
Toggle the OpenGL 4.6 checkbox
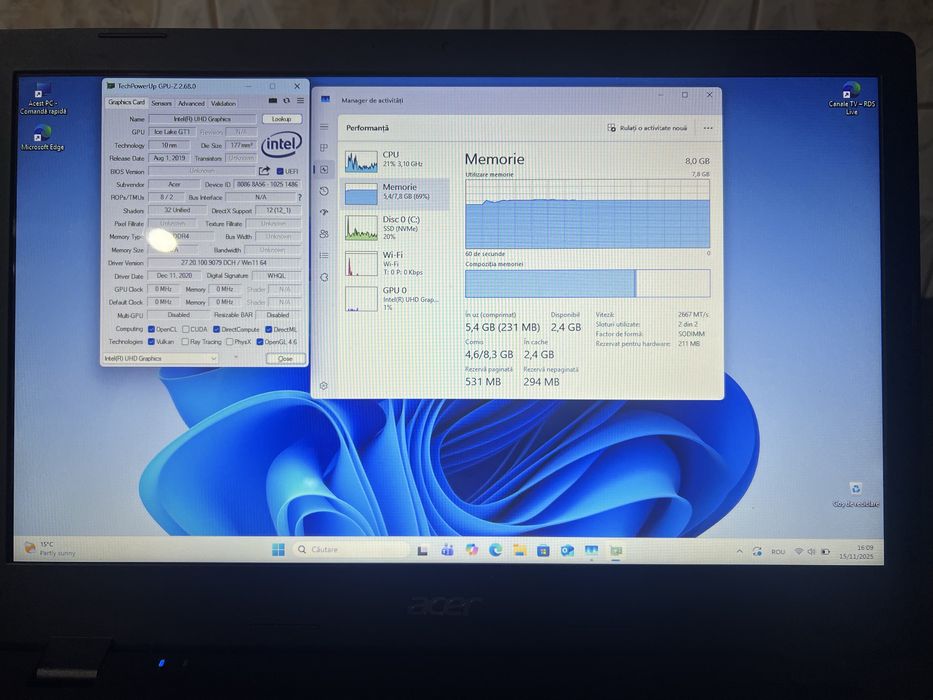pos(260,342)
